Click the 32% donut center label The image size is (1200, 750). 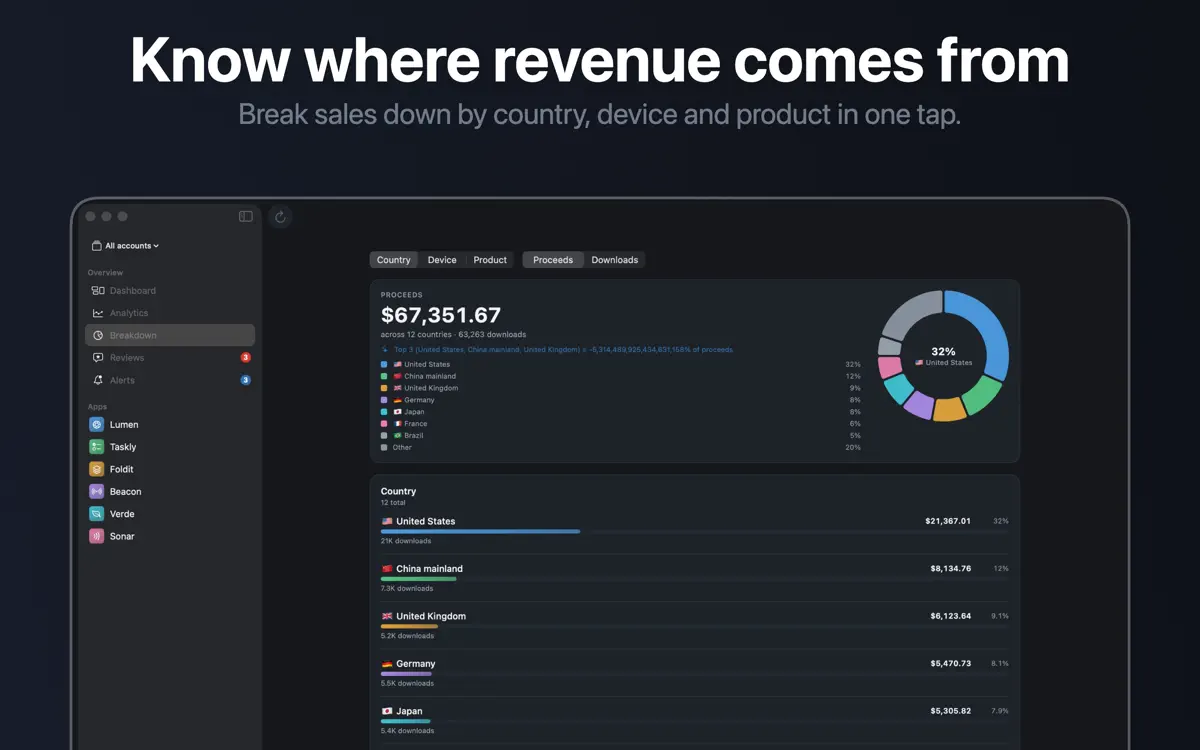943,352
